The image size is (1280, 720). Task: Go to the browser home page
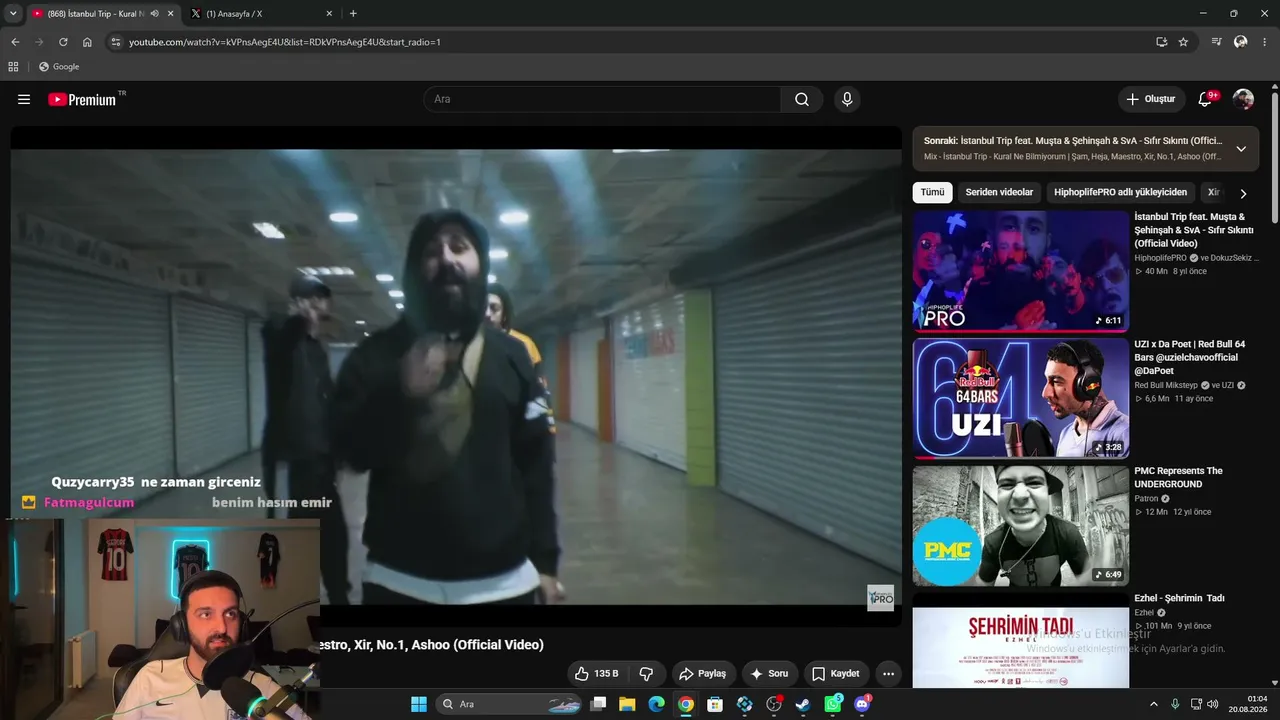[87, 42]
